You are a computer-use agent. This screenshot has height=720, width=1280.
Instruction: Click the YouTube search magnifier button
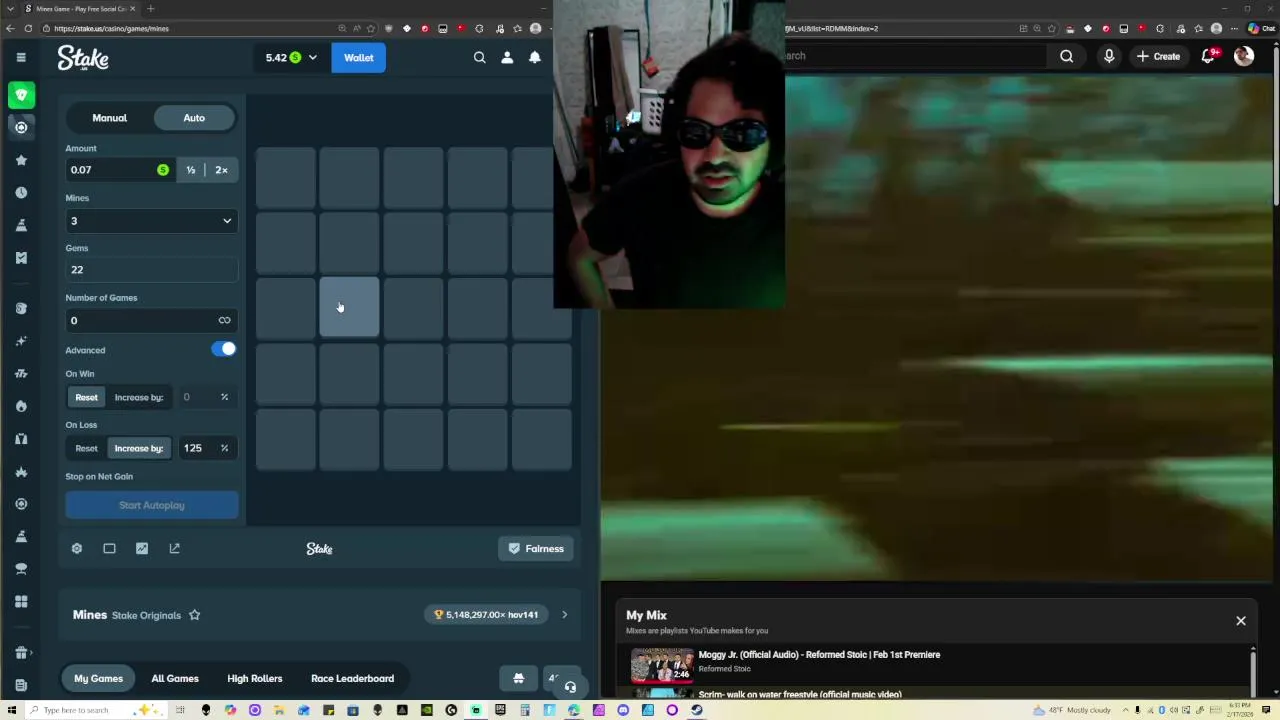pyautogui.click(x=1066, y=56)
